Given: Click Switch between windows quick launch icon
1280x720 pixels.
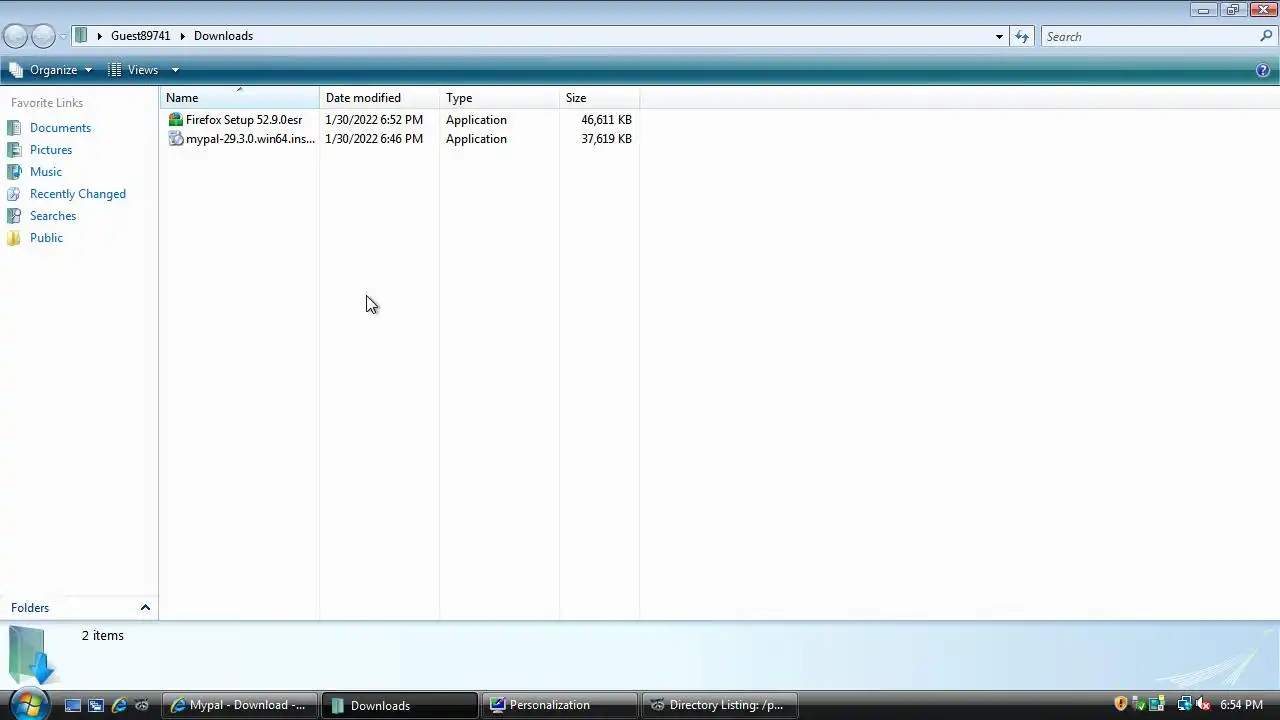Looking at the screenshot, I should 96,705.
